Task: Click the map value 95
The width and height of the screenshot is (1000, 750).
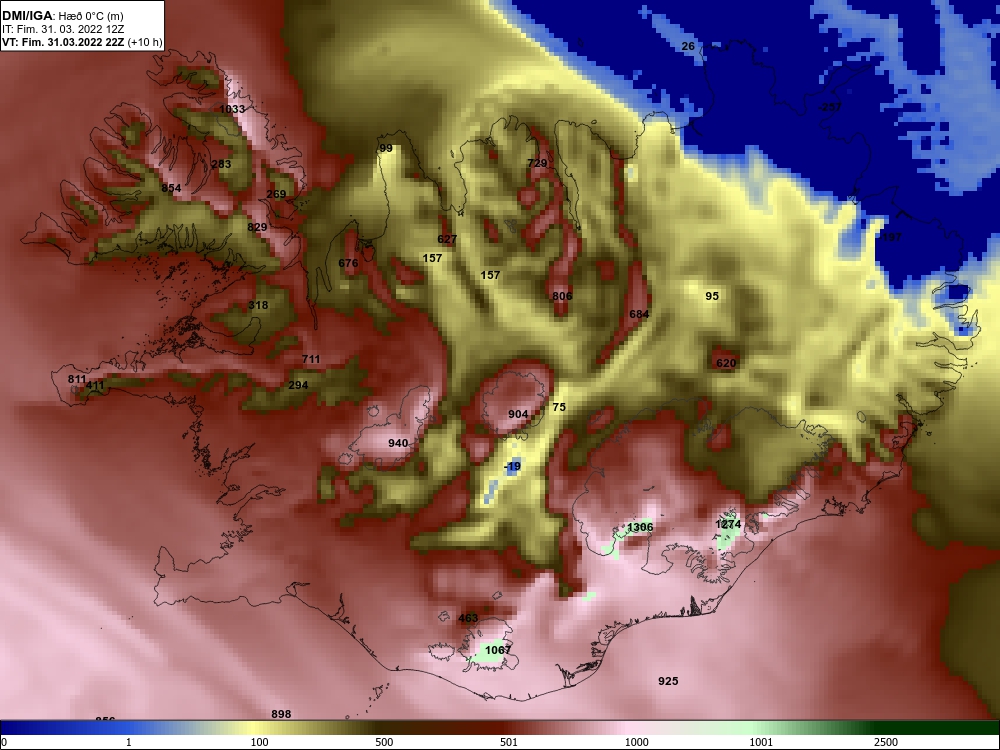Action: (x=712, y=297)
